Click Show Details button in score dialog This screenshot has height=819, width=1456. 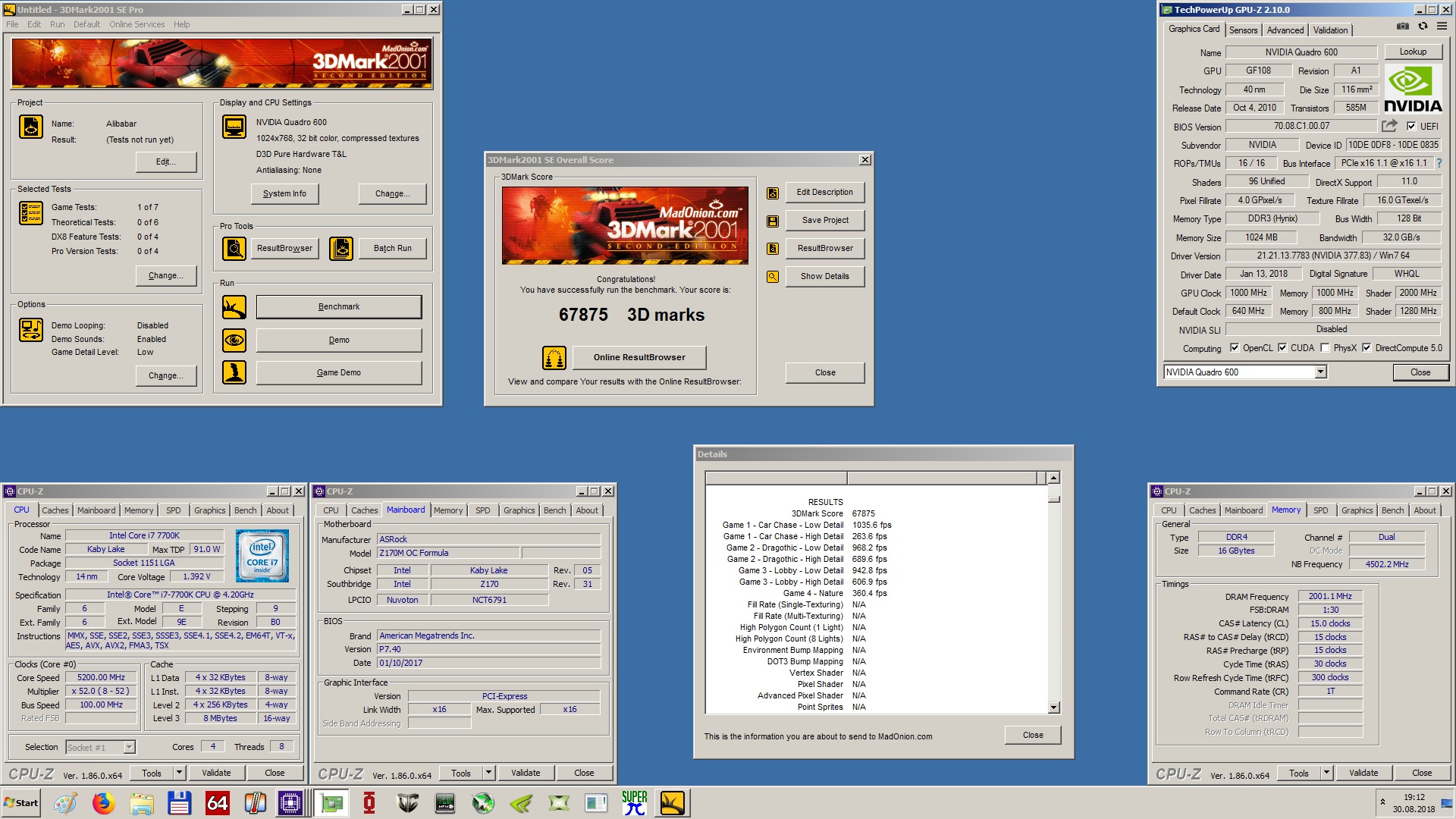click(825, 277)
